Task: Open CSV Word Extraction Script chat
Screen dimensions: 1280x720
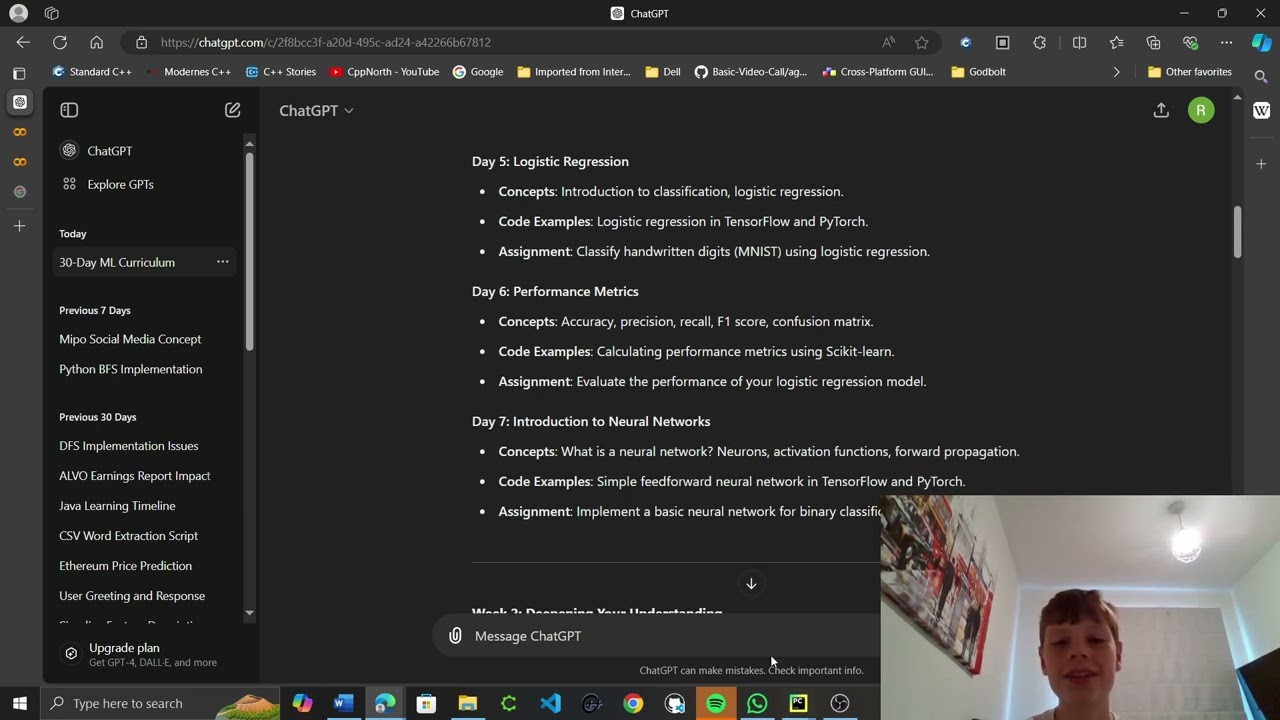Action: tap(128, 536)
